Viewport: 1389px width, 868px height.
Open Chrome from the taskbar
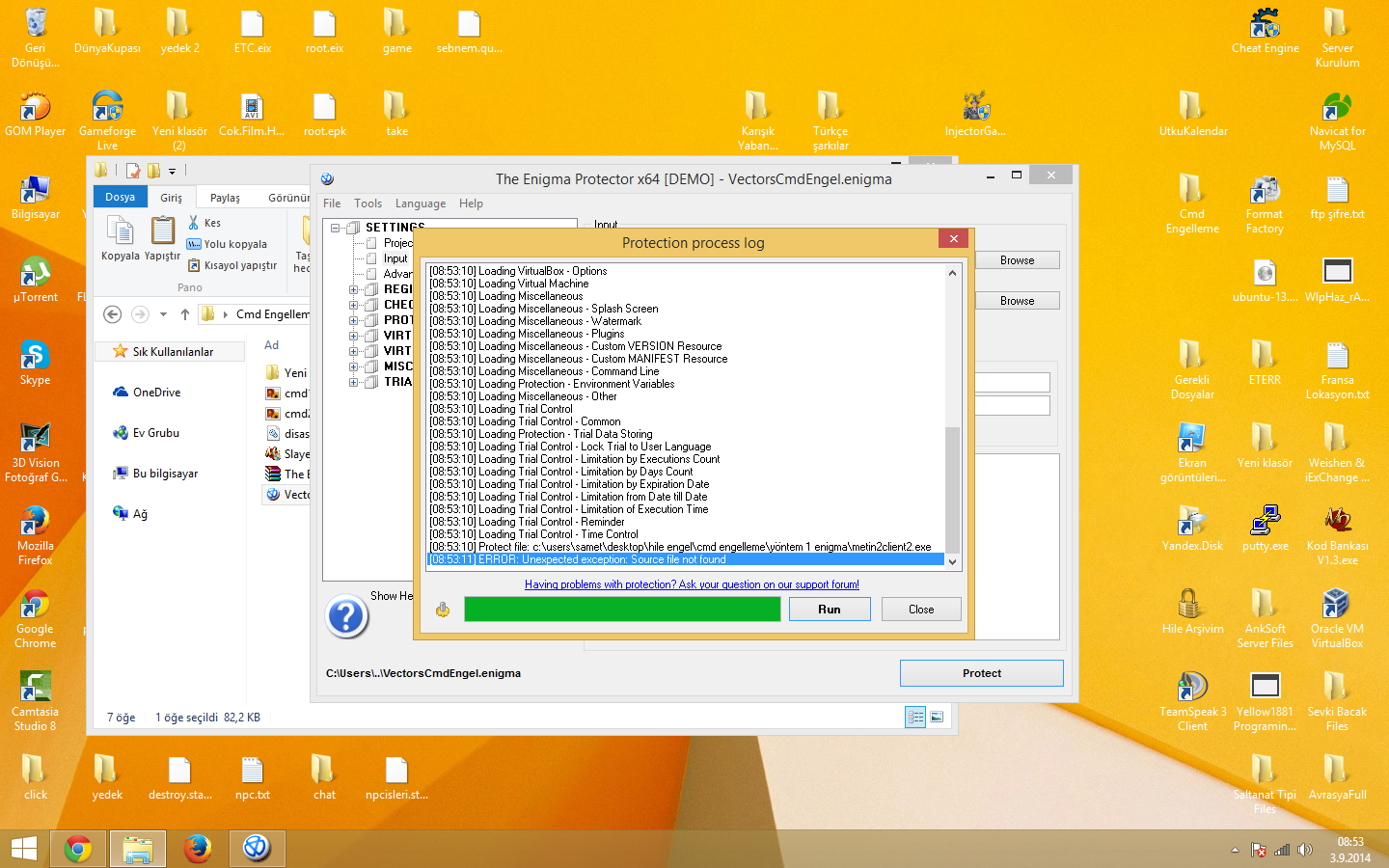coord(78,849)
